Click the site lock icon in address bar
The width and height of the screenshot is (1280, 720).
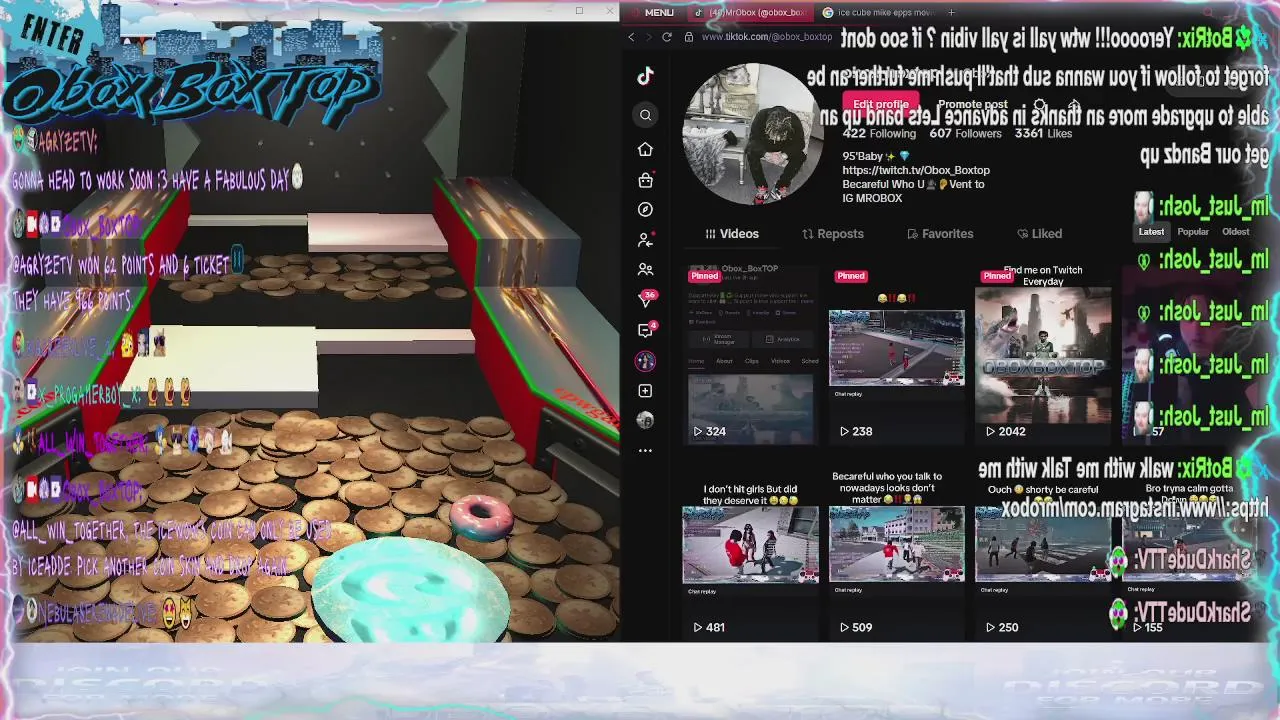pos(688,37)
